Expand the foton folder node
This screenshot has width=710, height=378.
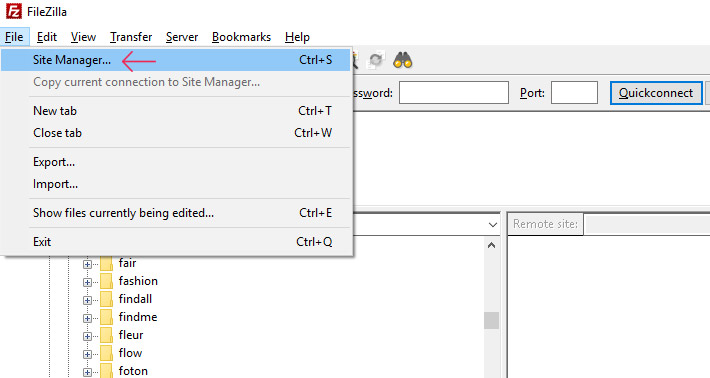pyautogui.click(x=87, y=373)
